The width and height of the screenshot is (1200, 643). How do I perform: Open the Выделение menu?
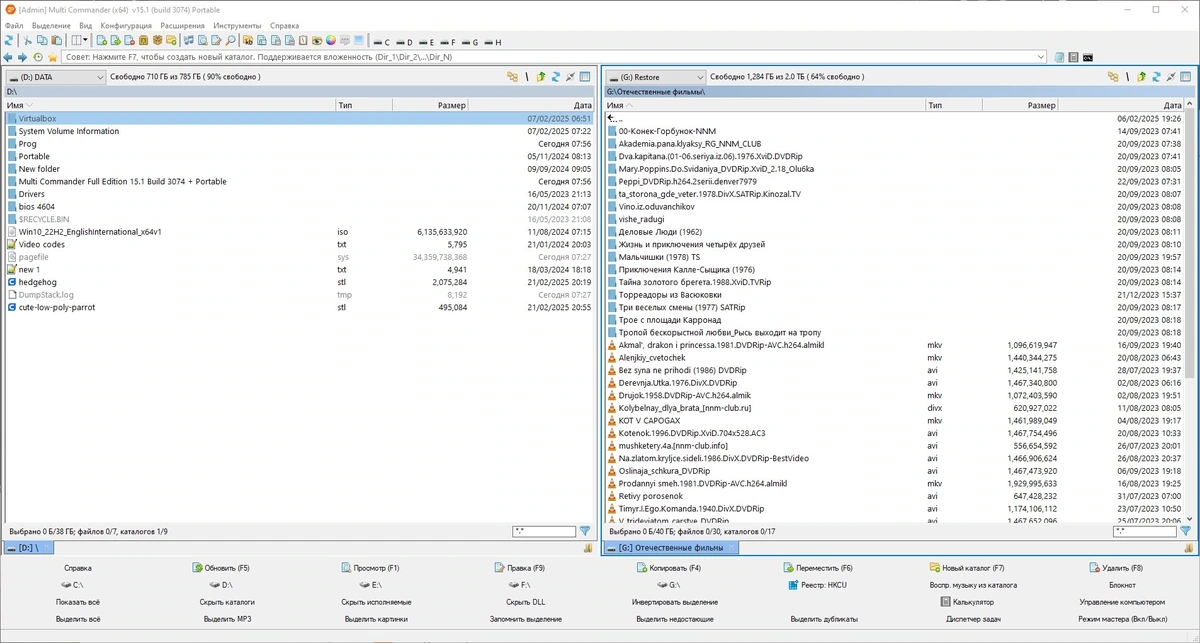point(51,25)
